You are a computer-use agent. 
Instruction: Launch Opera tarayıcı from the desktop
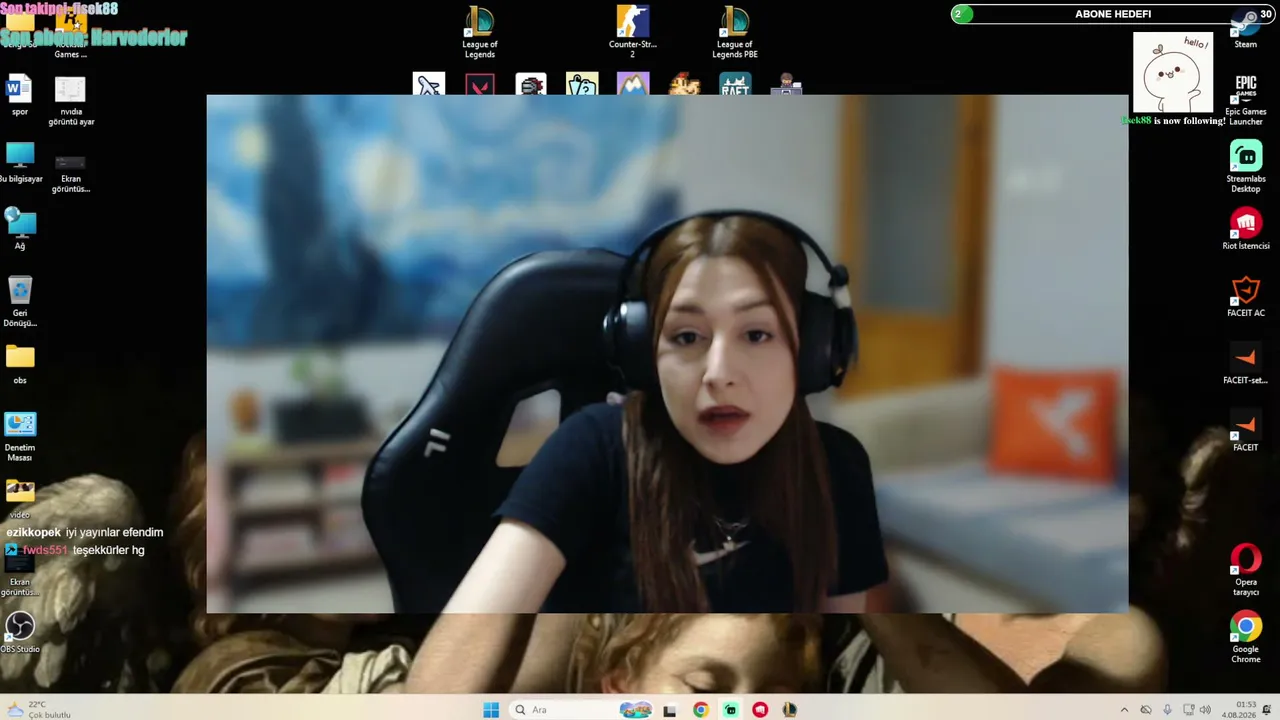[1245, 570]
